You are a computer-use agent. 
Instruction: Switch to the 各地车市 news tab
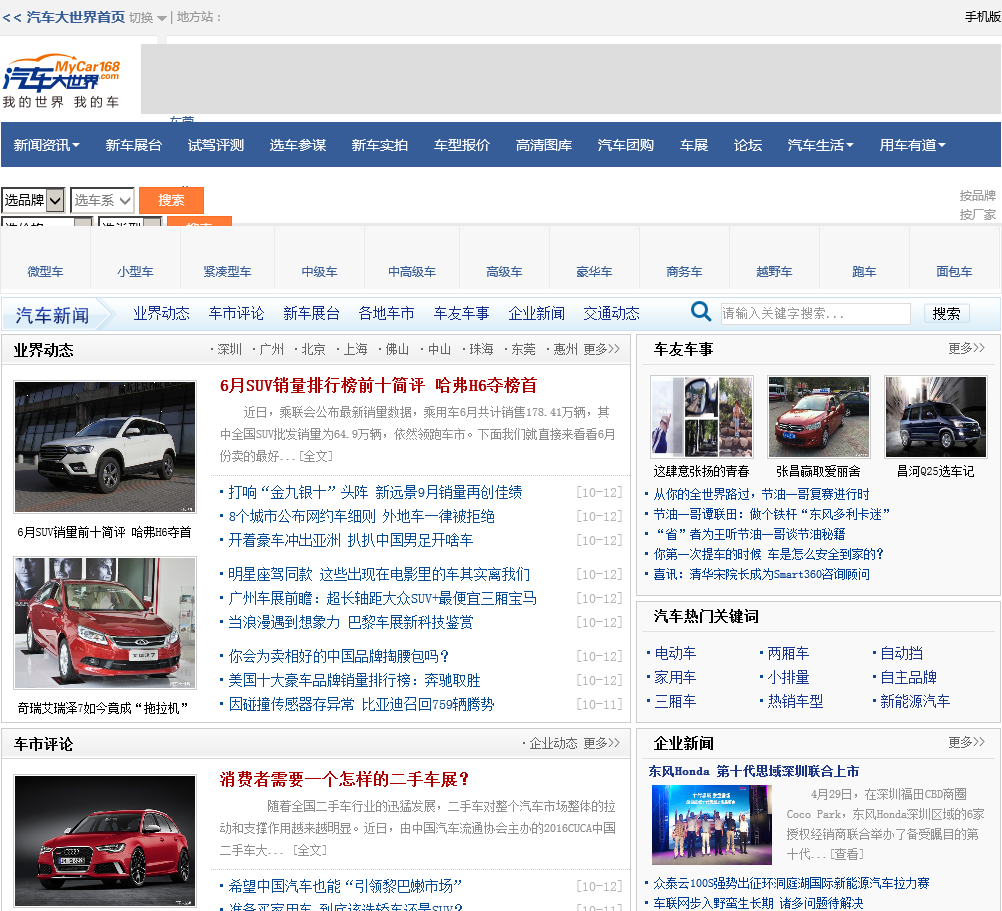(386, 313)
